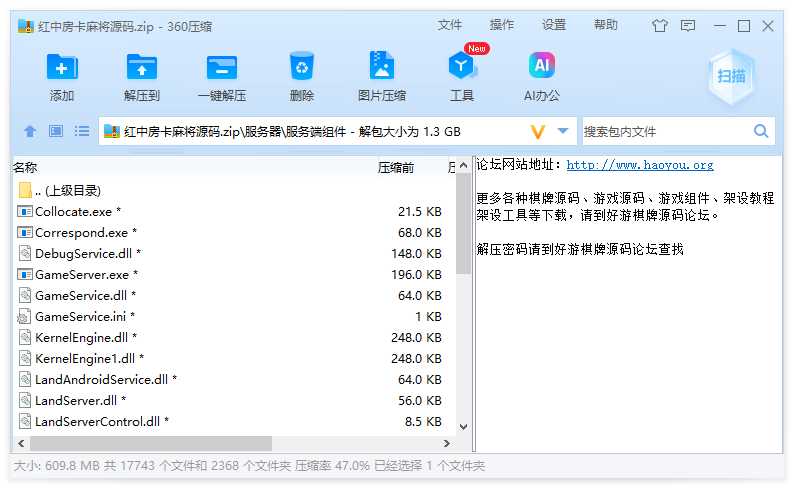Click the file list's horizontal scrollbar thumb
The image size is (794, 488).
(151, 443)
